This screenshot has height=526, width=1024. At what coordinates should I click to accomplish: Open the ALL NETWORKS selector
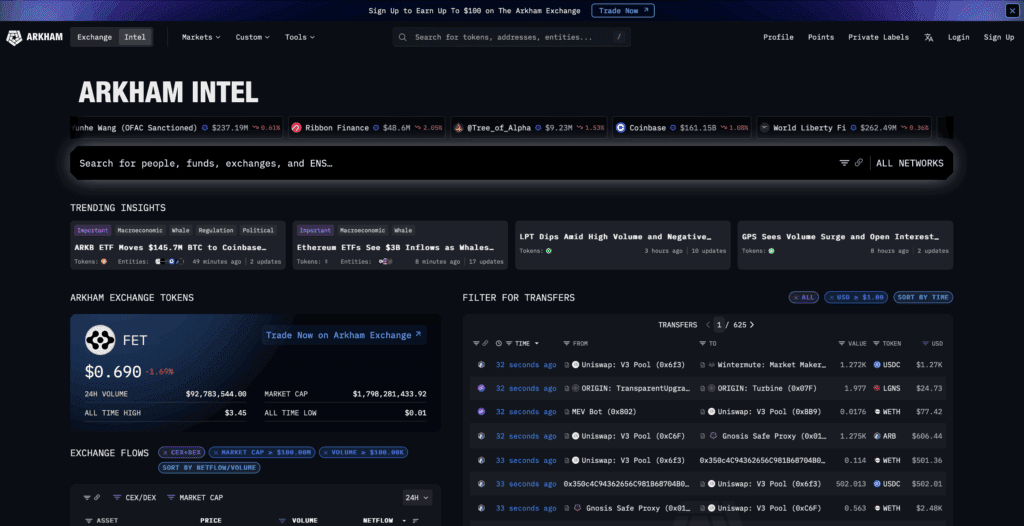click(910, 163)
